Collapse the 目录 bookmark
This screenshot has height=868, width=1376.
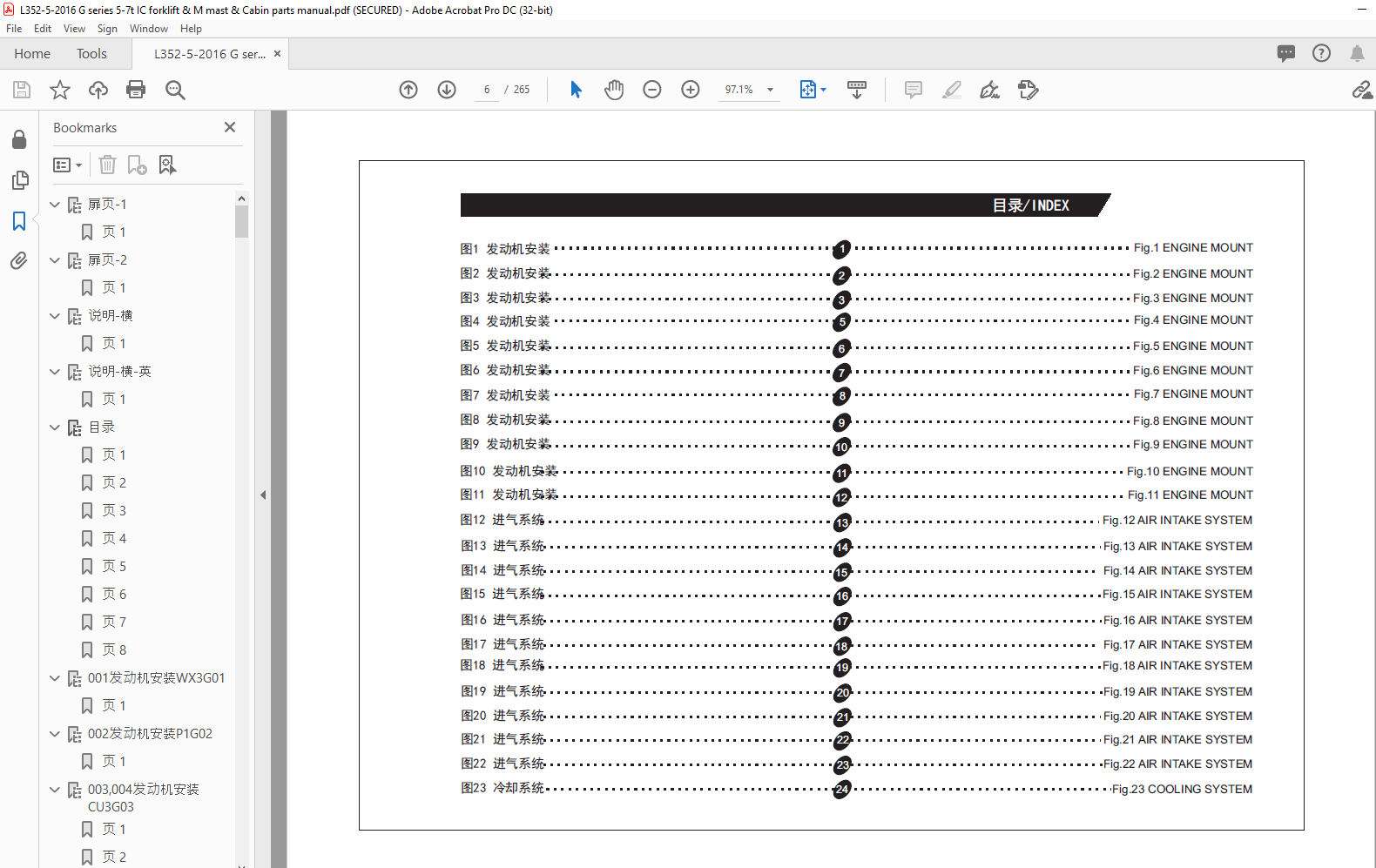coord(55,427)
